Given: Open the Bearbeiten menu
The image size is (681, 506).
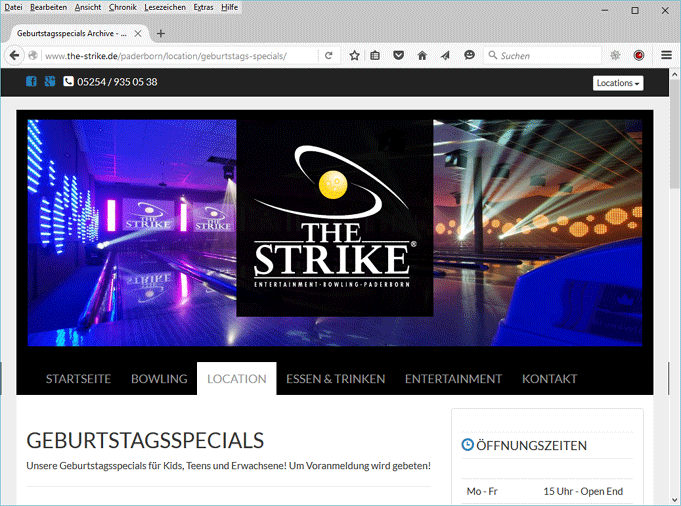Looking at the screenshot, I should point(49,7).
